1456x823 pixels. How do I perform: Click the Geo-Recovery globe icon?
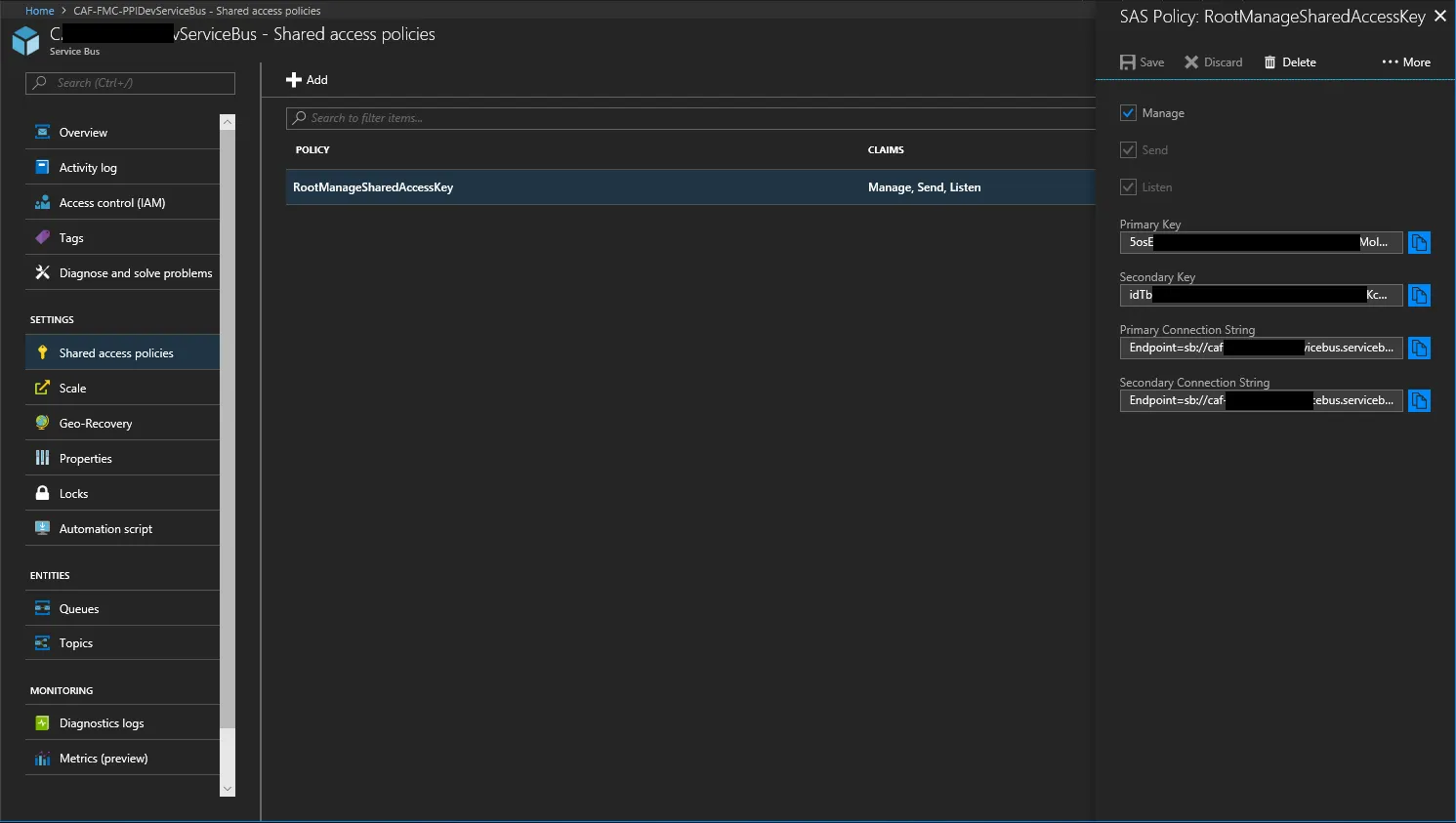tap(42, 423)
